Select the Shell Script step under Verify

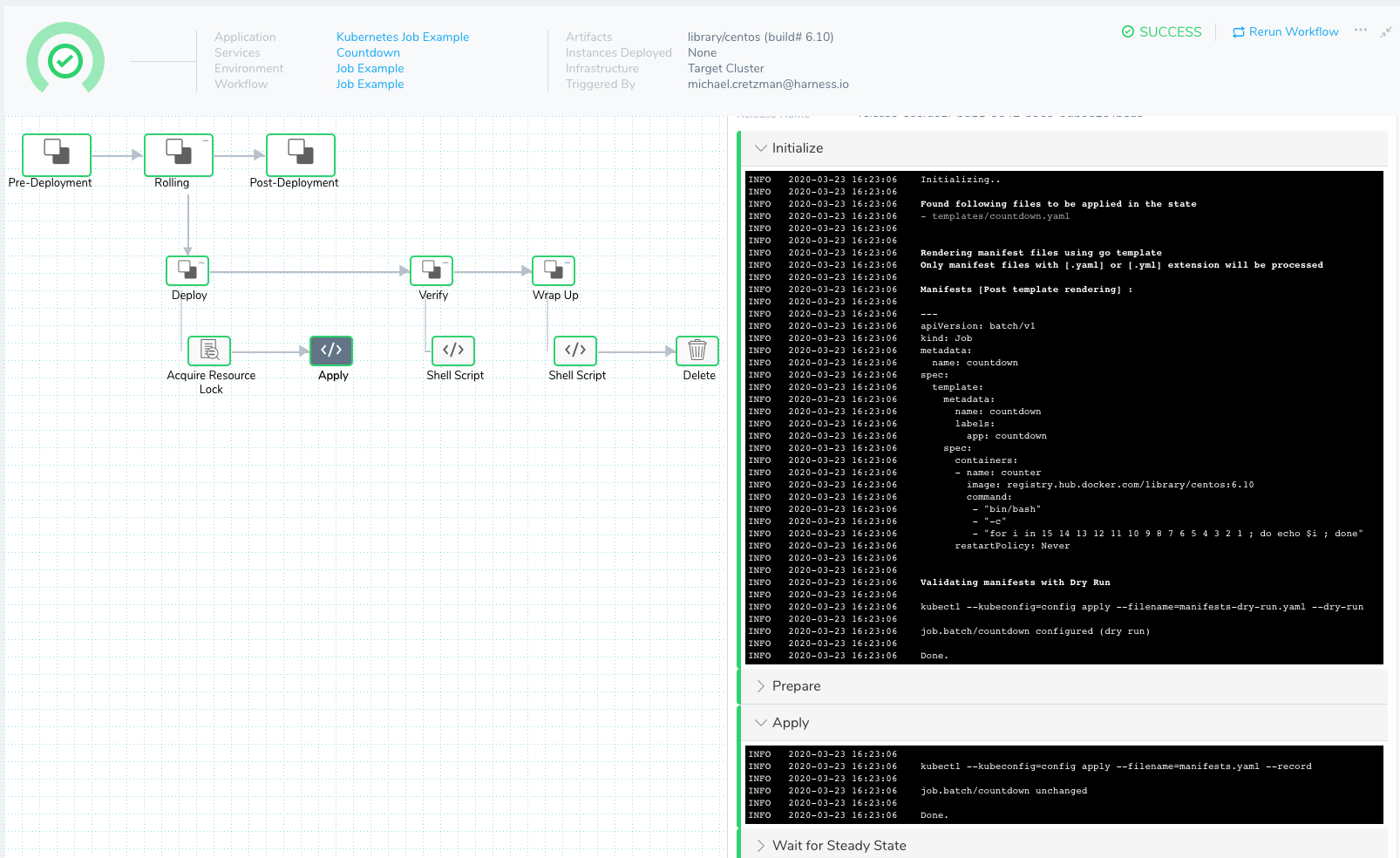click(453, 351)
